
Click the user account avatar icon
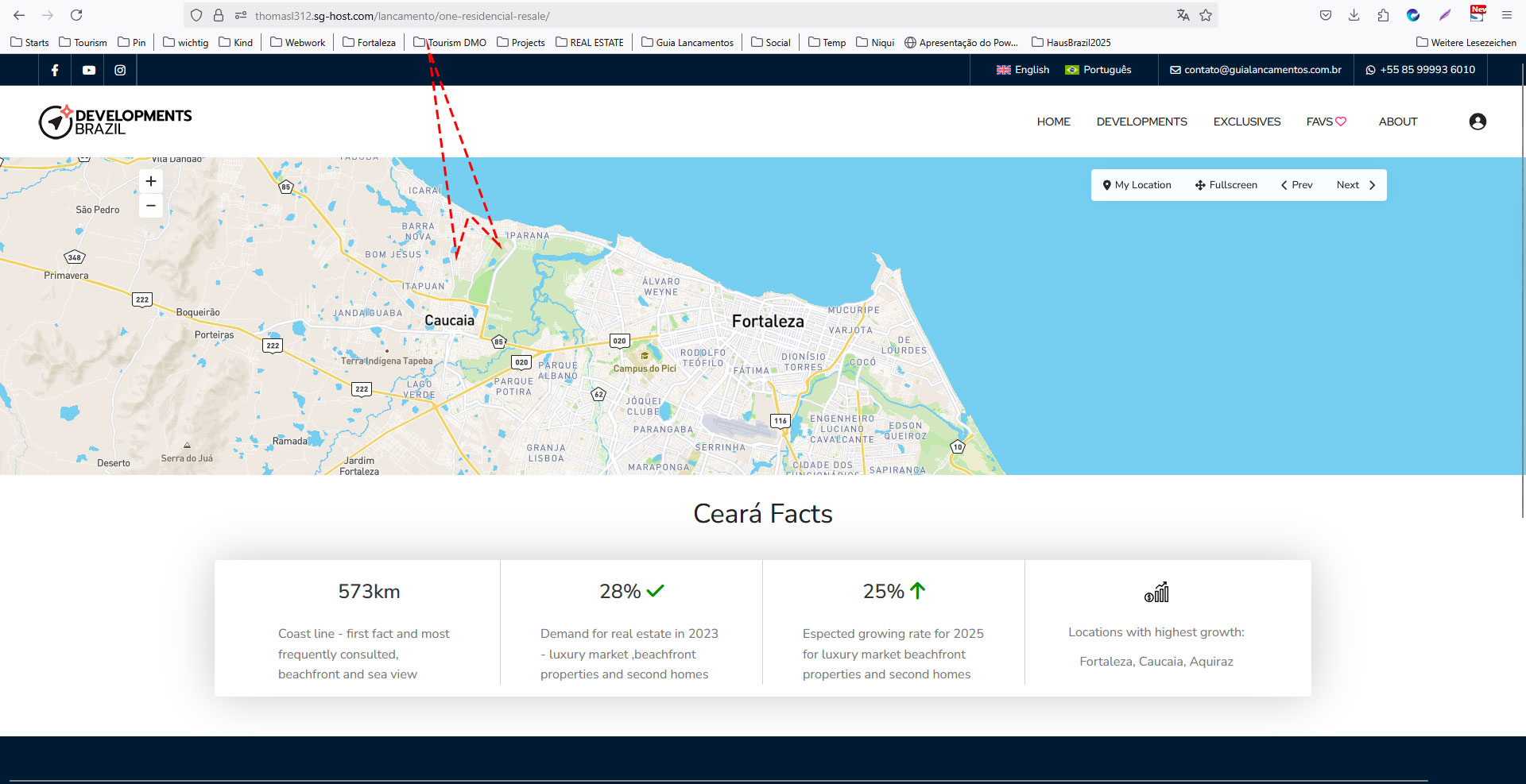tap(1478, 122)
